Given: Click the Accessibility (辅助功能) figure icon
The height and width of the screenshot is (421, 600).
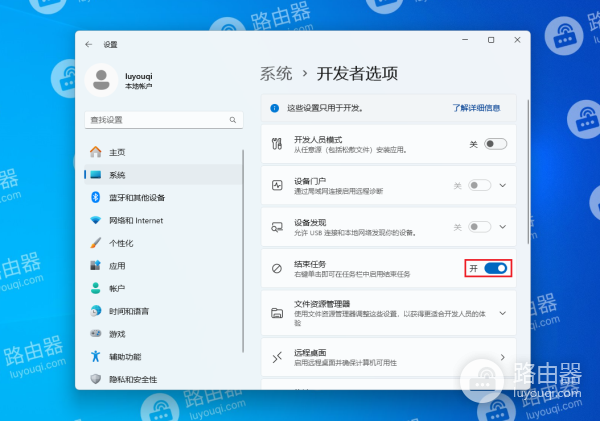Looking at the screenshot, I should pyautogui.click(x=96, y=356).
